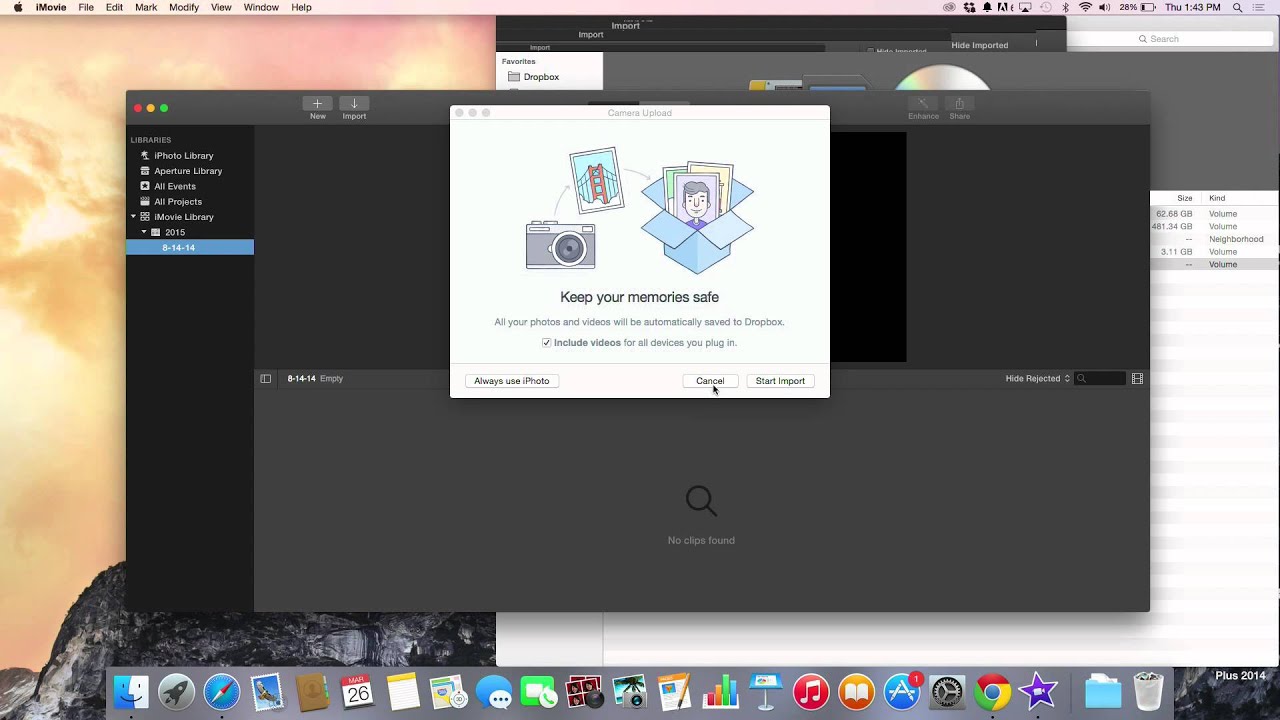Open App Store from the dock

point(902,692)
